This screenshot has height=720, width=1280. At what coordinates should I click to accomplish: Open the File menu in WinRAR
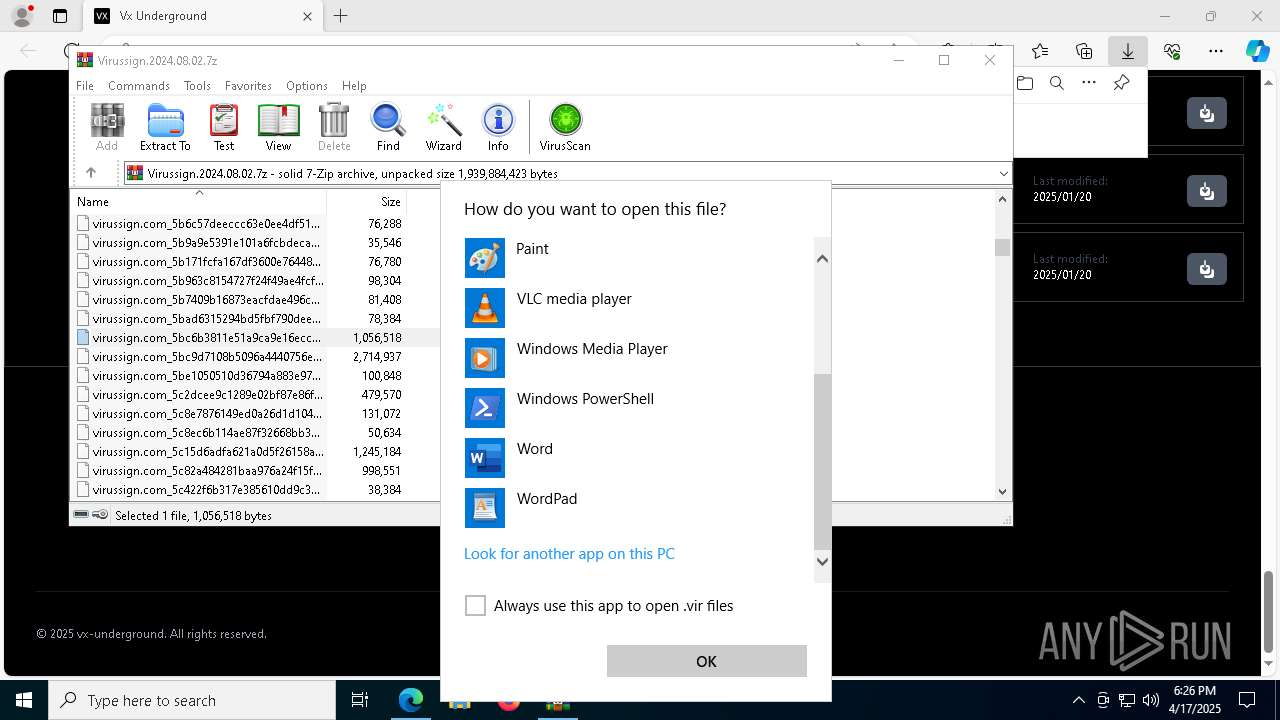click(x=85, y=86)
